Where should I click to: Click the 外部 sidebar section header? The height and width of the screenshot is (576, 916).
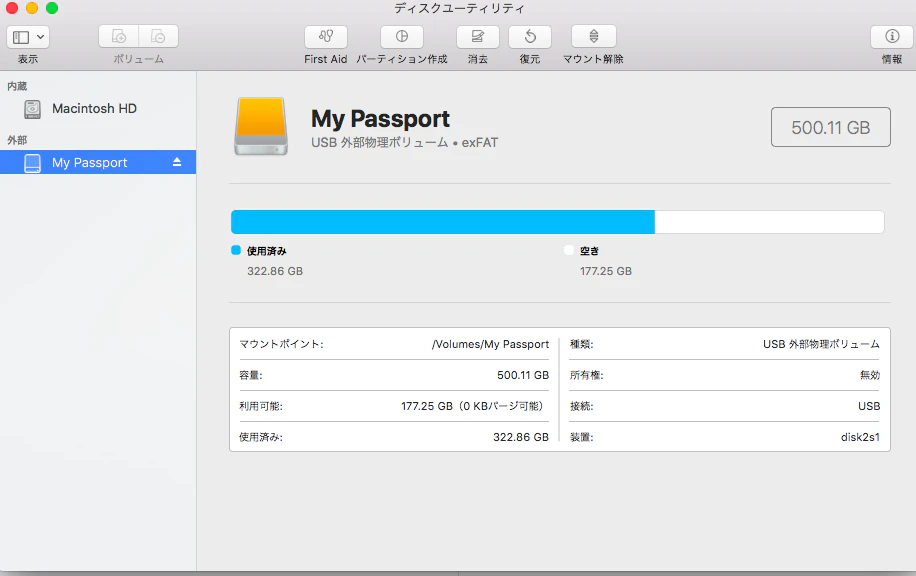17,140
